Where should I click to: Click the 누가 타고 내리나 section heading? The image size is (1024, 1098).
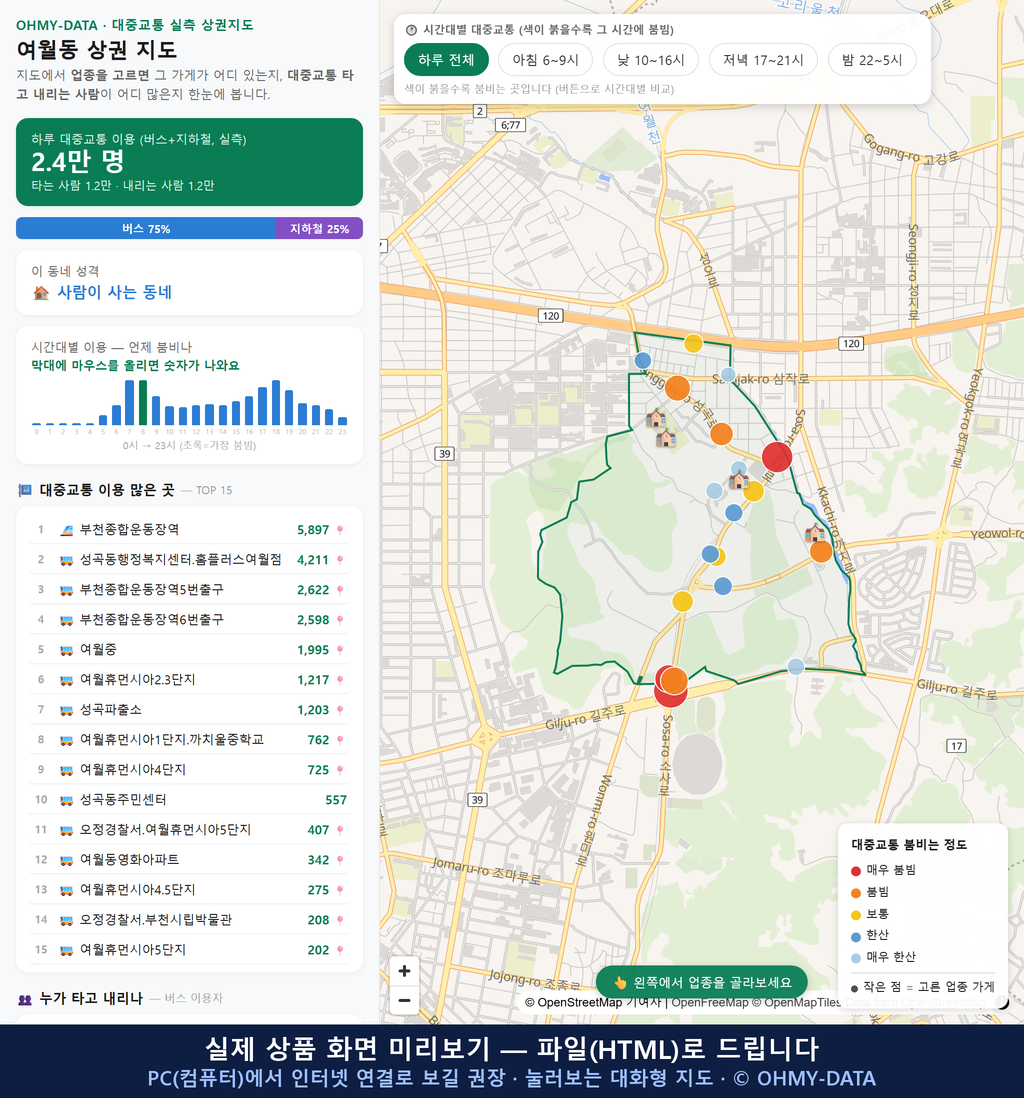91,999
